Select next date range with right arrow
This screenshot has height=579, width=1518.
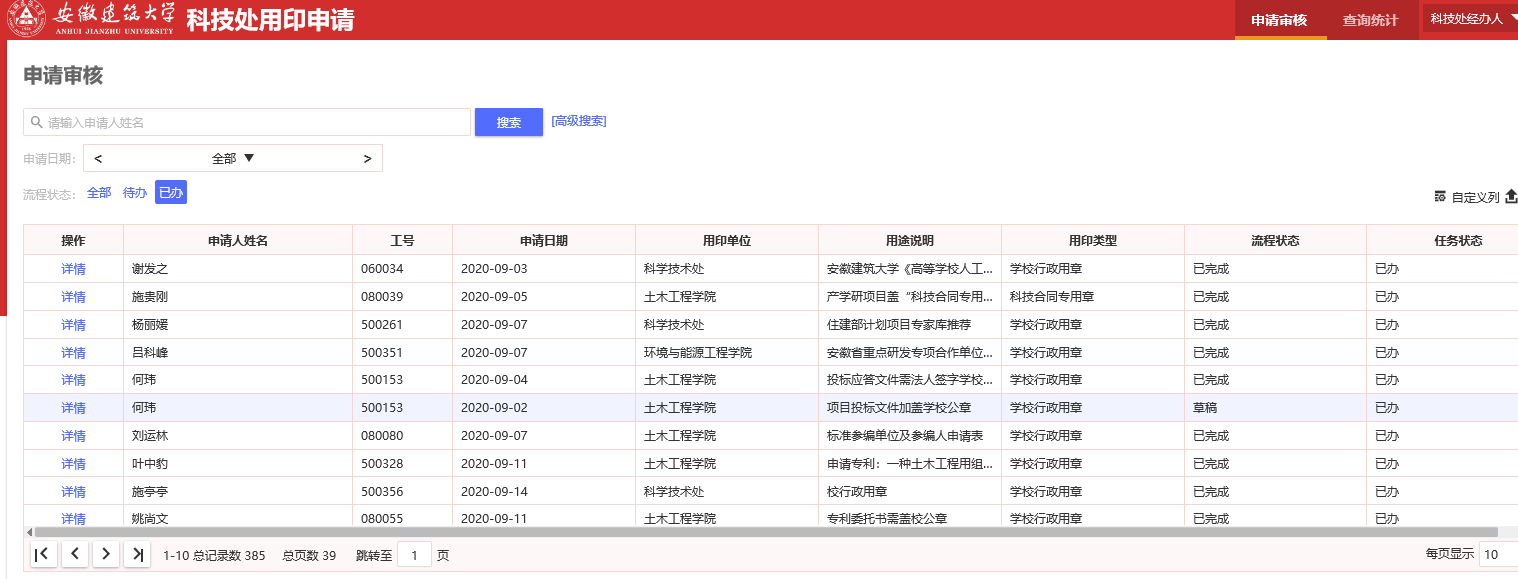(367, 158)
